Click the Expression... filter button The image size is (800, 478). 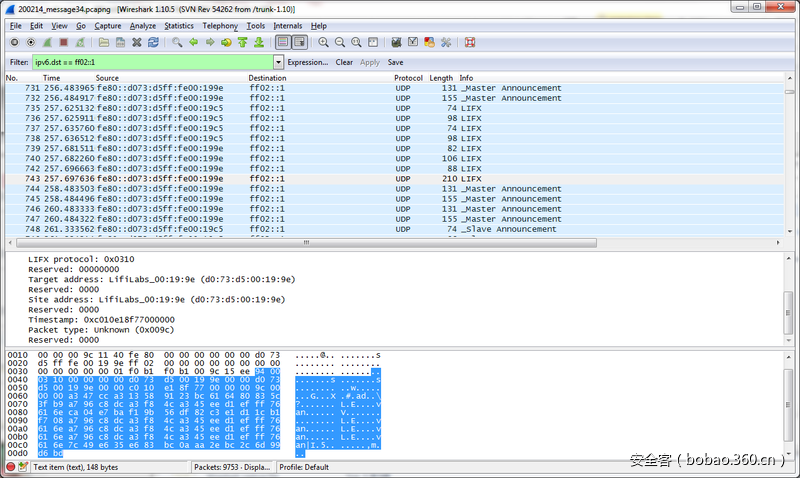pyautogui.click(x=308, y=62)
